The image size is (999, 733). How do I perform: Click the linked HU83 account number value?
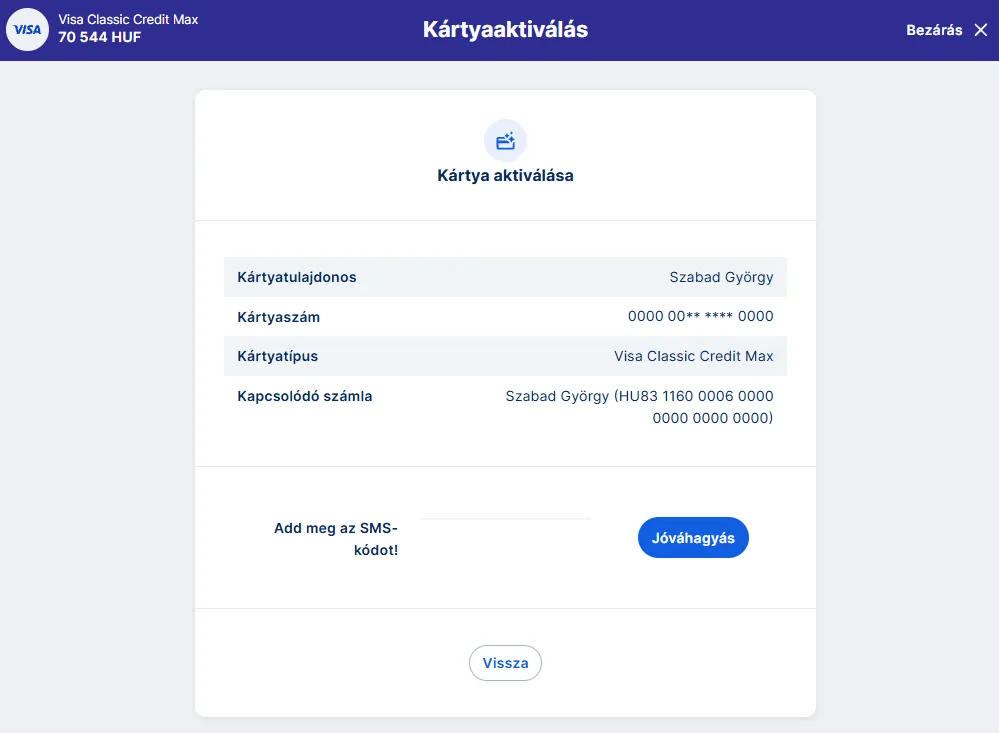640,407
